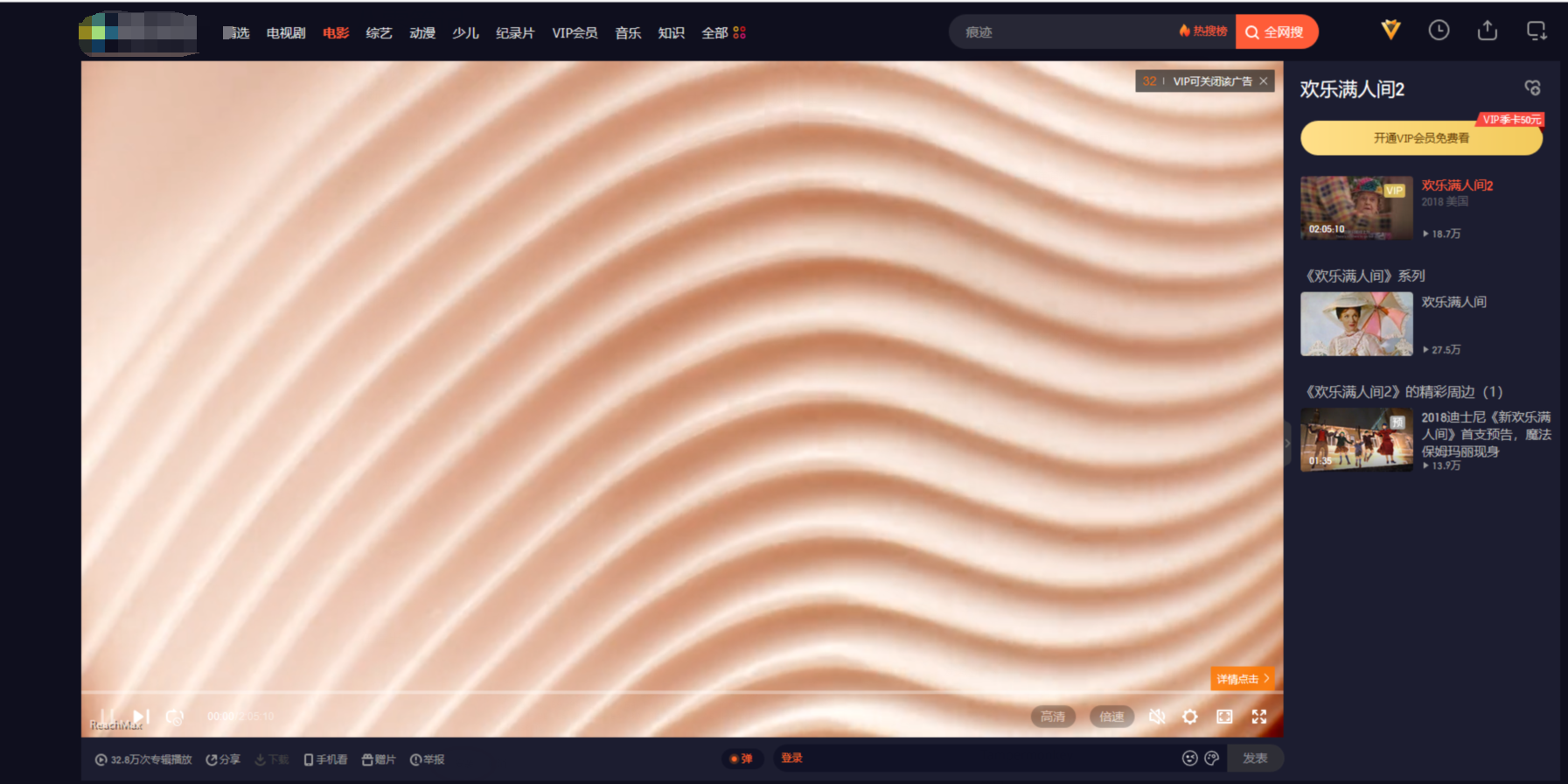Open player settings gear icon
Viewport: 1568px width, 784px height.
click(1190, 717)
